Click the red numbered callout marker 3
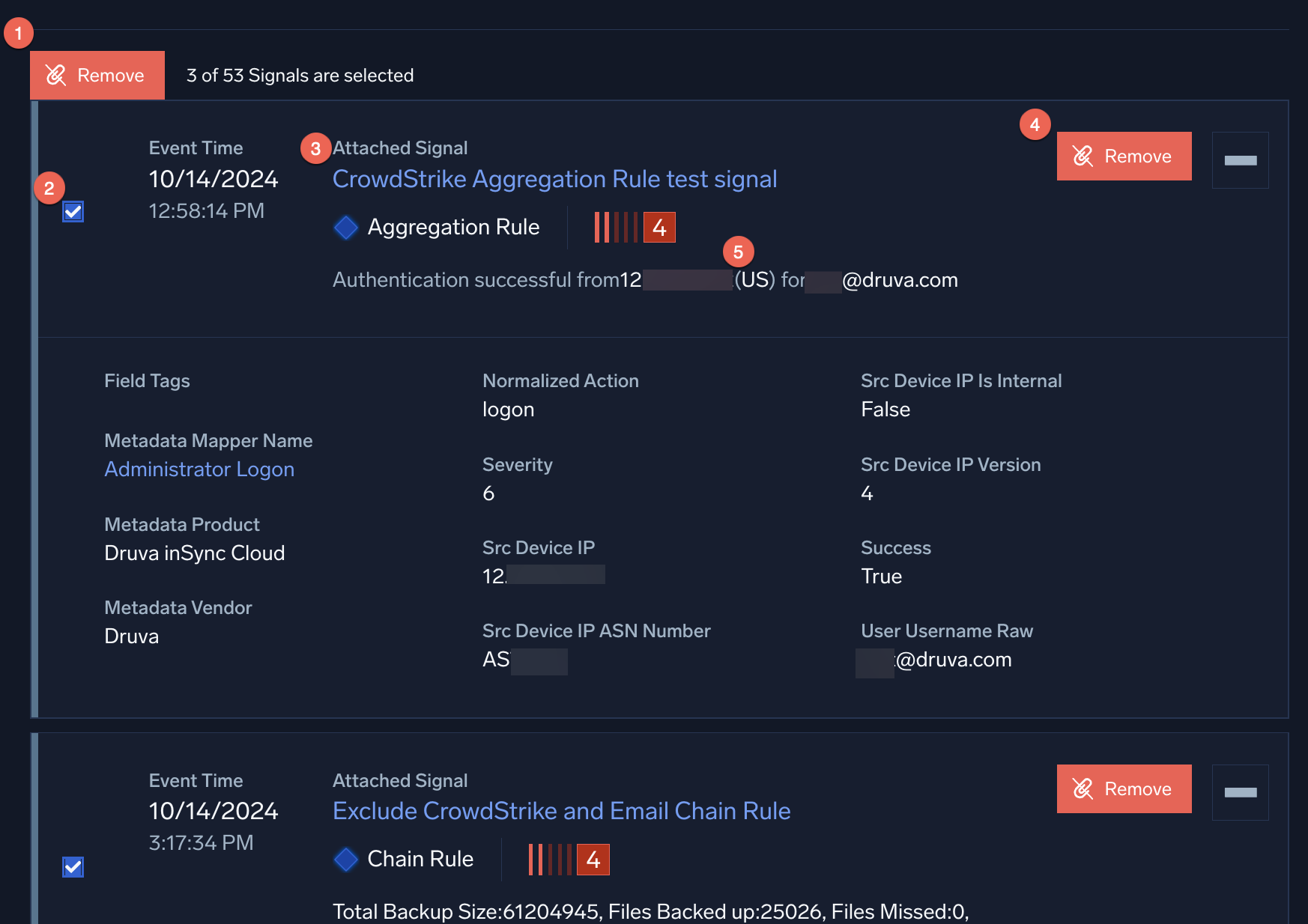Viewport: 1308px width, 924px height. pos(315,149)
